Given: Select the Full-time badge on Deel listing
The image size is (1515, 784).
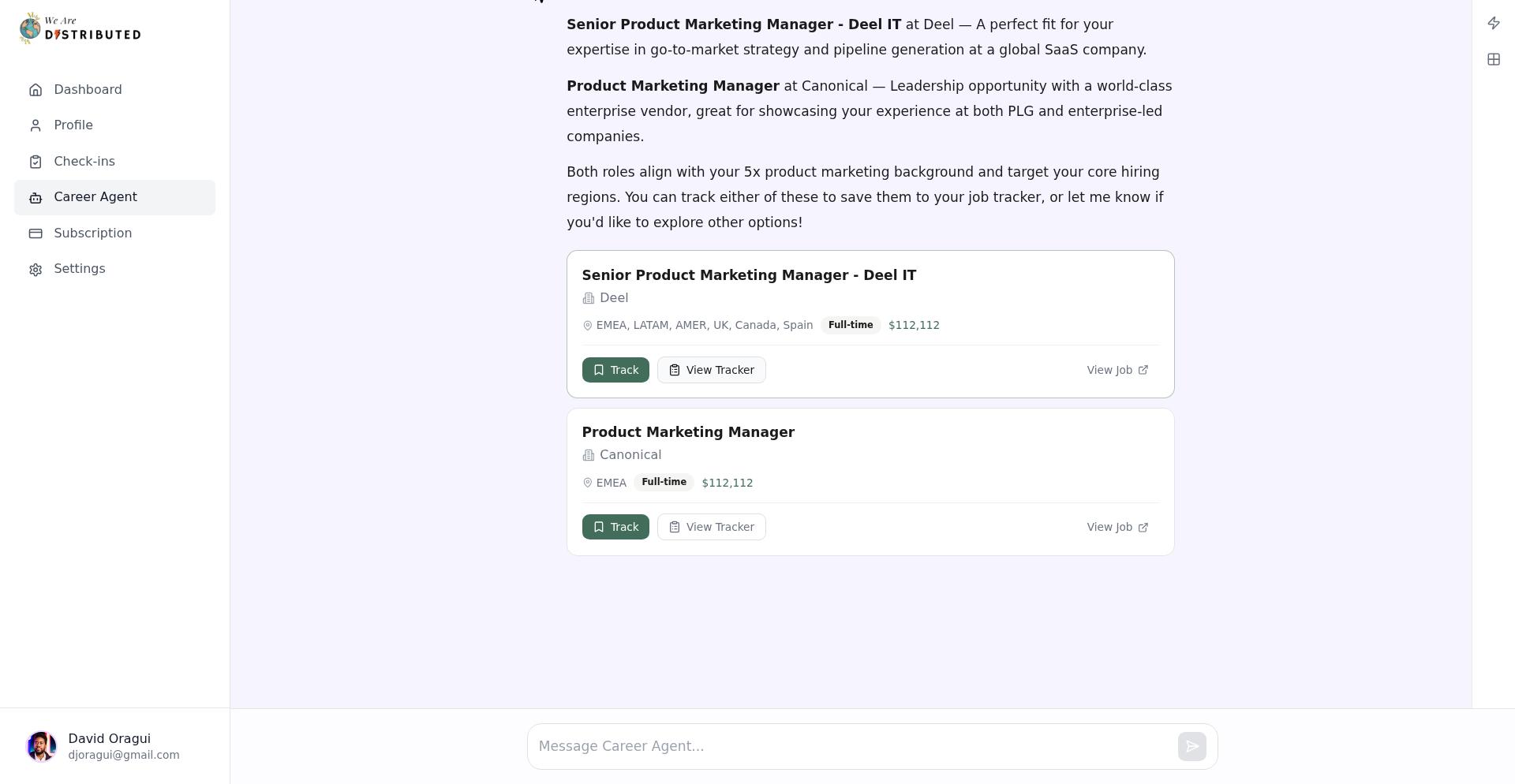Looking at the screenshot, I should (851, 324).
